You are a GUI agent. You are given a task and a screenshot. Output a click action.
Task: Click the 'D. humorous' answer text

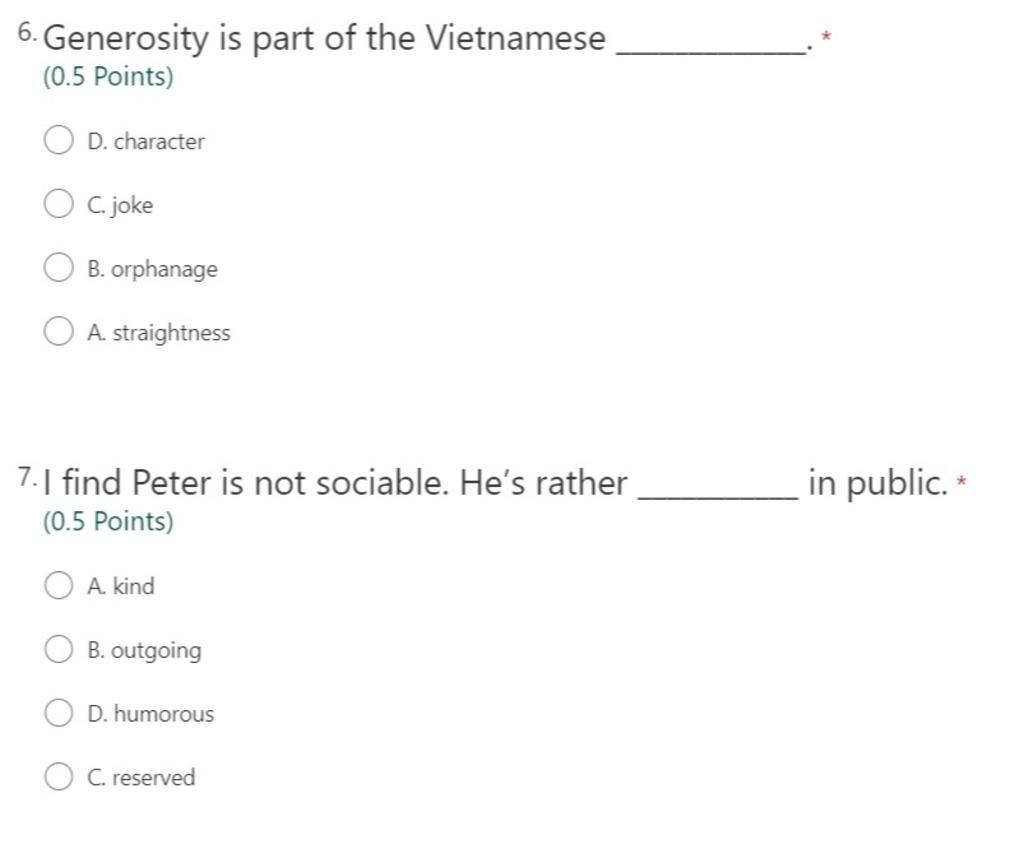[x=151, y=713]
